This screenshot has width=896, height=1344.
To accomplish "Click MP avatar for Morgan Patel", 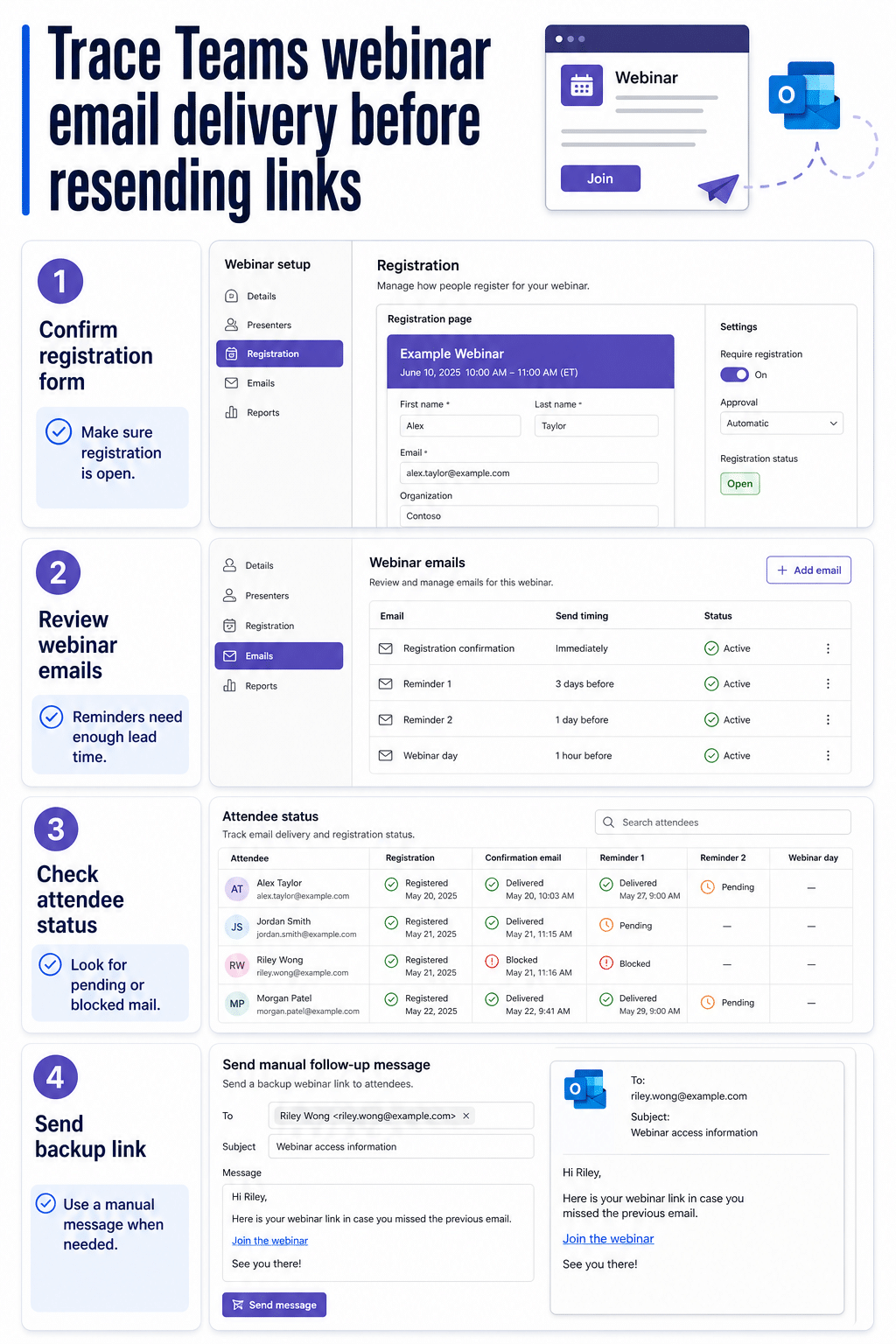I will 237,1004.
